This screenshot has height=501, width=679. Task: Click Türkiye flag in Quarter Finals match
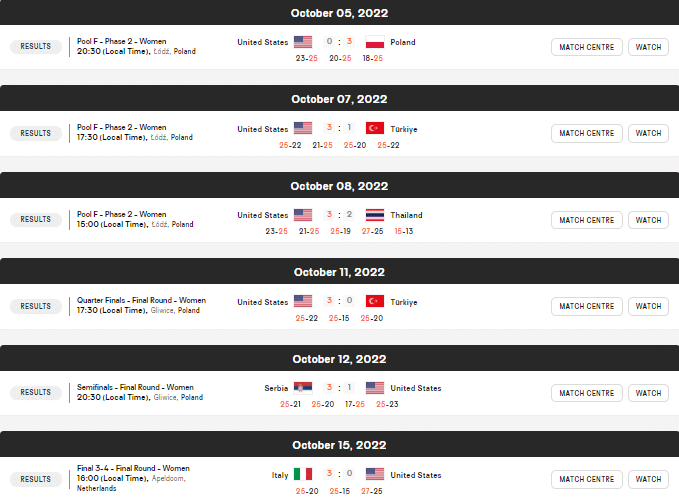pos(375,302)
